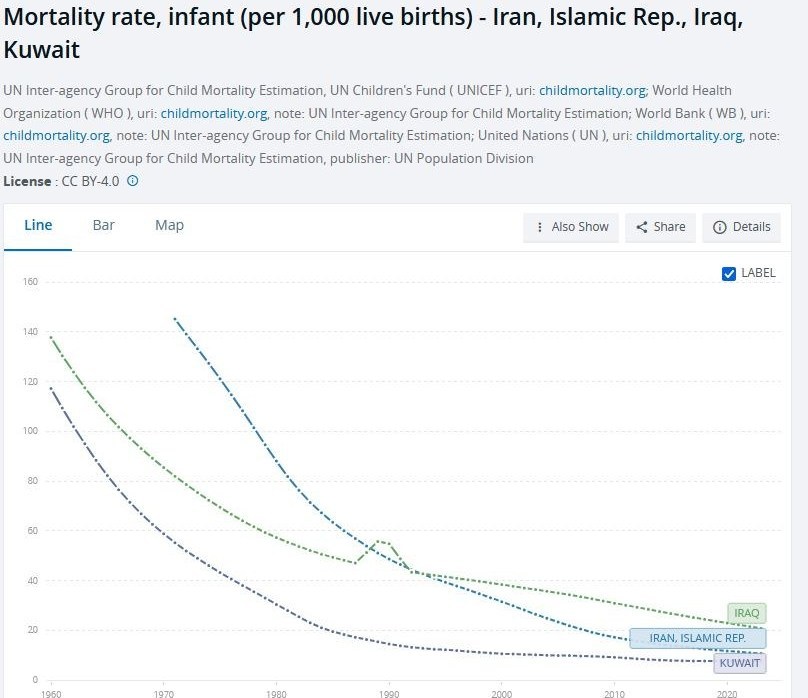Uncheck the LABEL checkbox
This screenshot has width=808, height=698.
point(729,273)
